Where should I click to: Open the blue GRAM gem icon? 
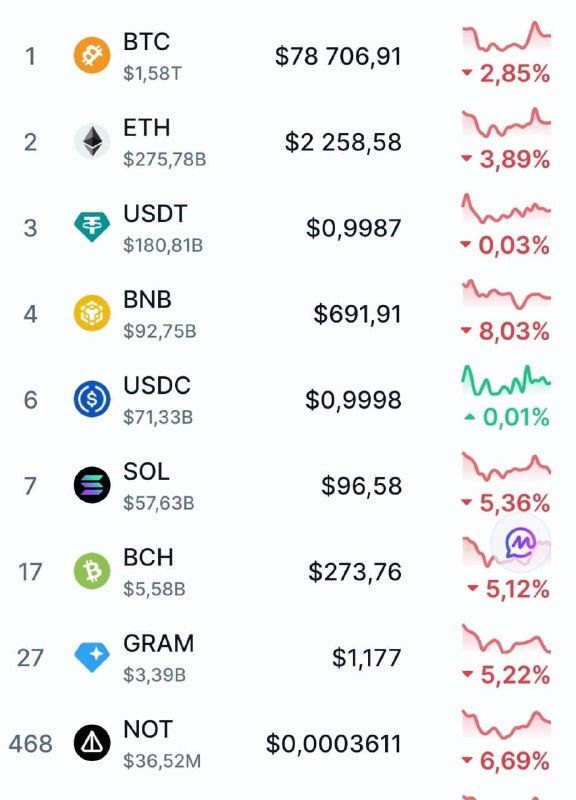92,657
